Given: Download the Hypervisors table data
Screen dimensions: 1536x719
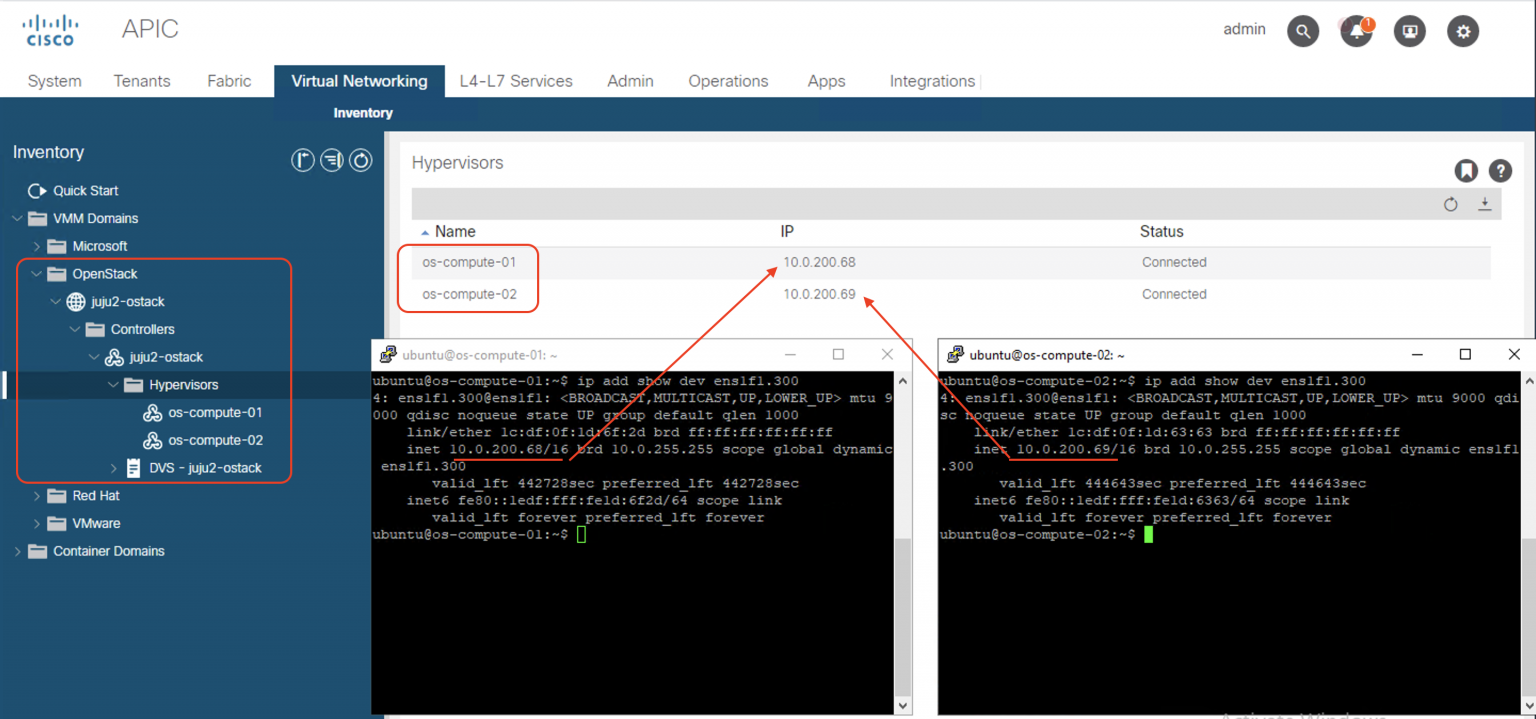Looking at the screenshot, I should click(1485, 204).
